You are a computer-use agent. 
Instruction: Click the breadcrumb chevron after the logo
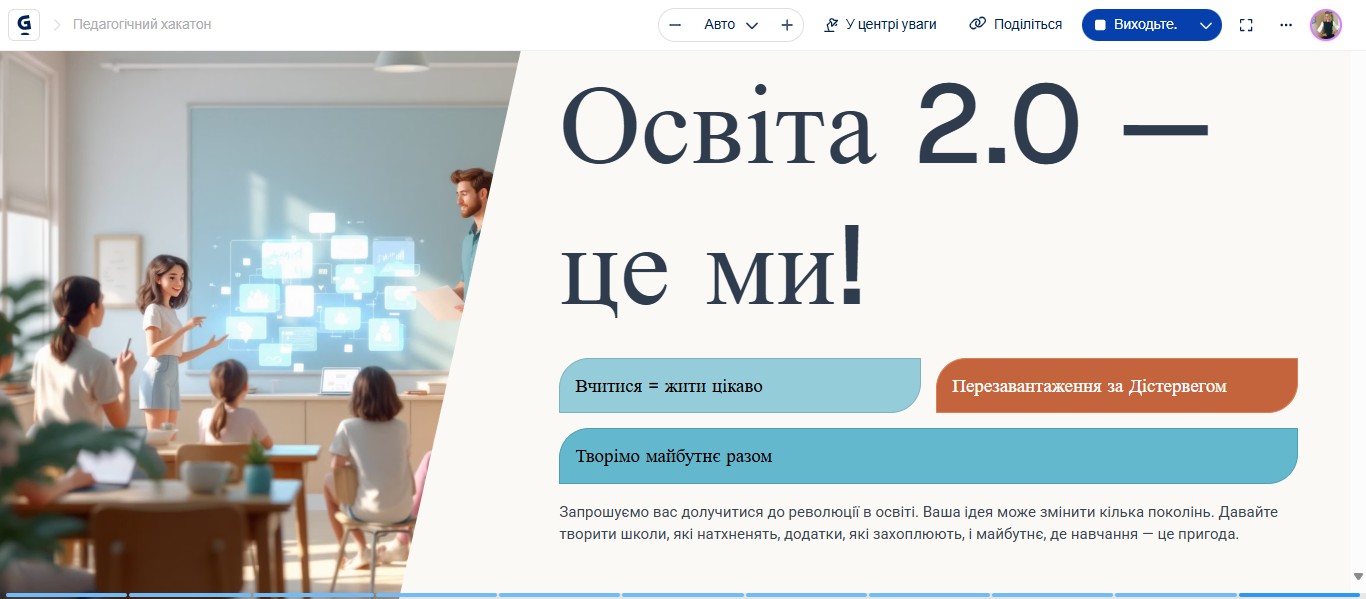point(57,24)
